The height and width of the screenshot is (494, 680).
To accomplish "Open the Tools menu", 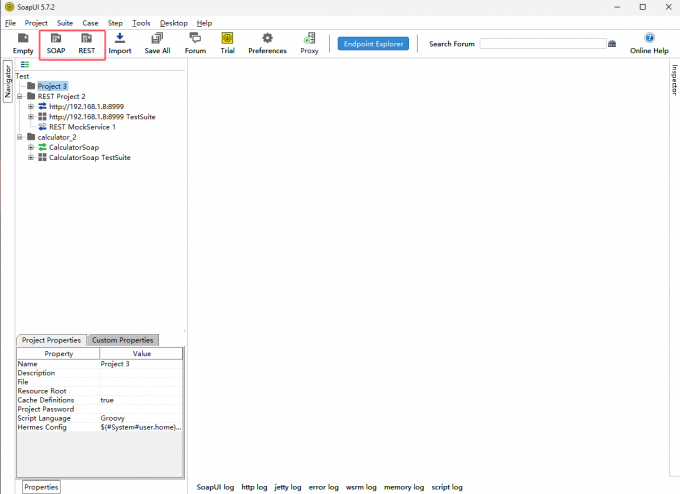I will (141, 23).
